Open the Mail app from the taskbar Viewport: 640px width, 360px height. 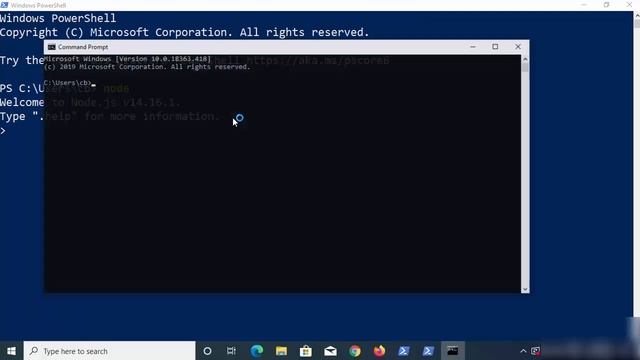pyautogui.click(x=330, y=351)
